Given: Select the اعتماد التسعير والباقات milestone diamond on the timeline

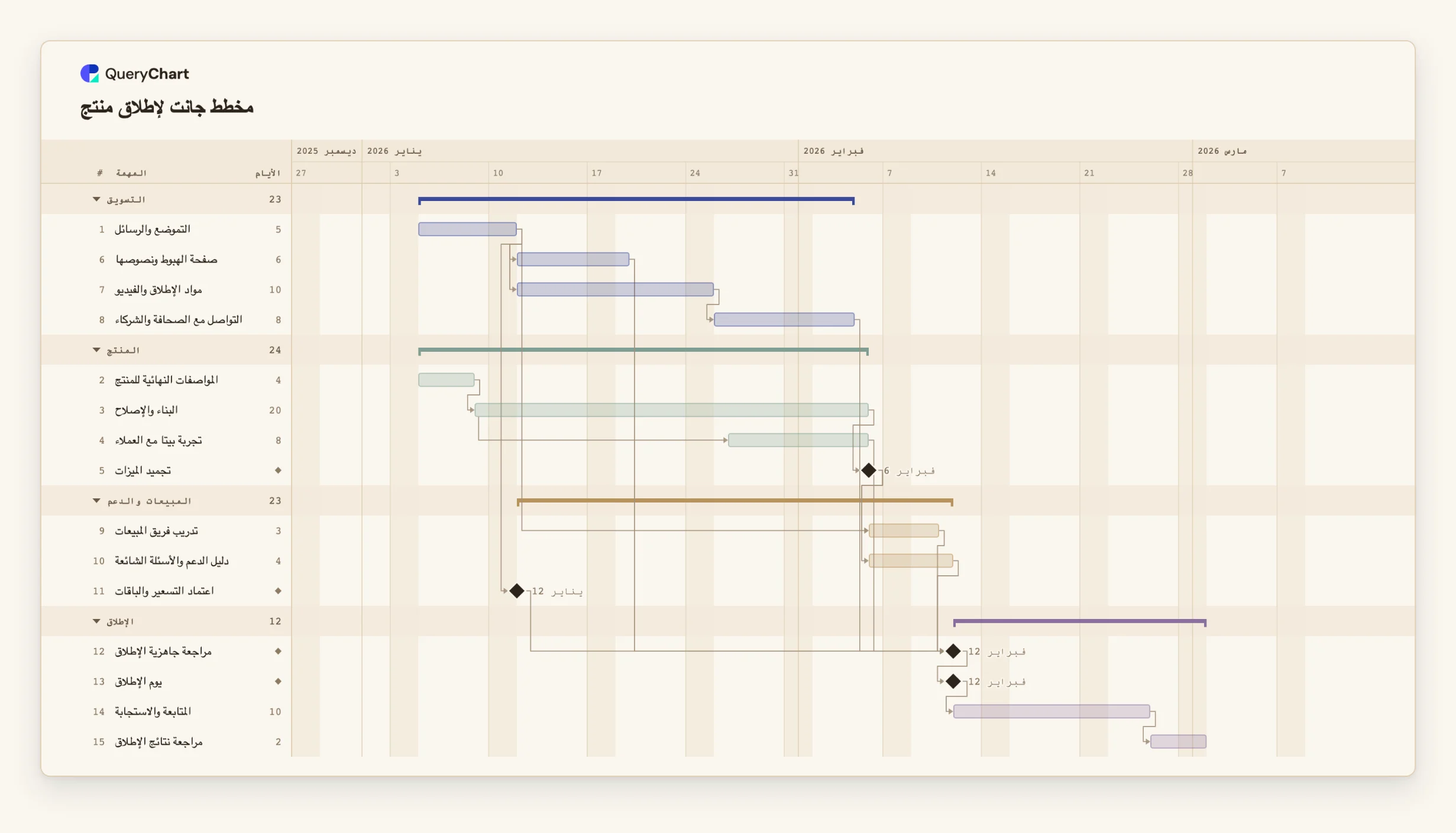Looking at the screenshot, I should pos(517,591).
